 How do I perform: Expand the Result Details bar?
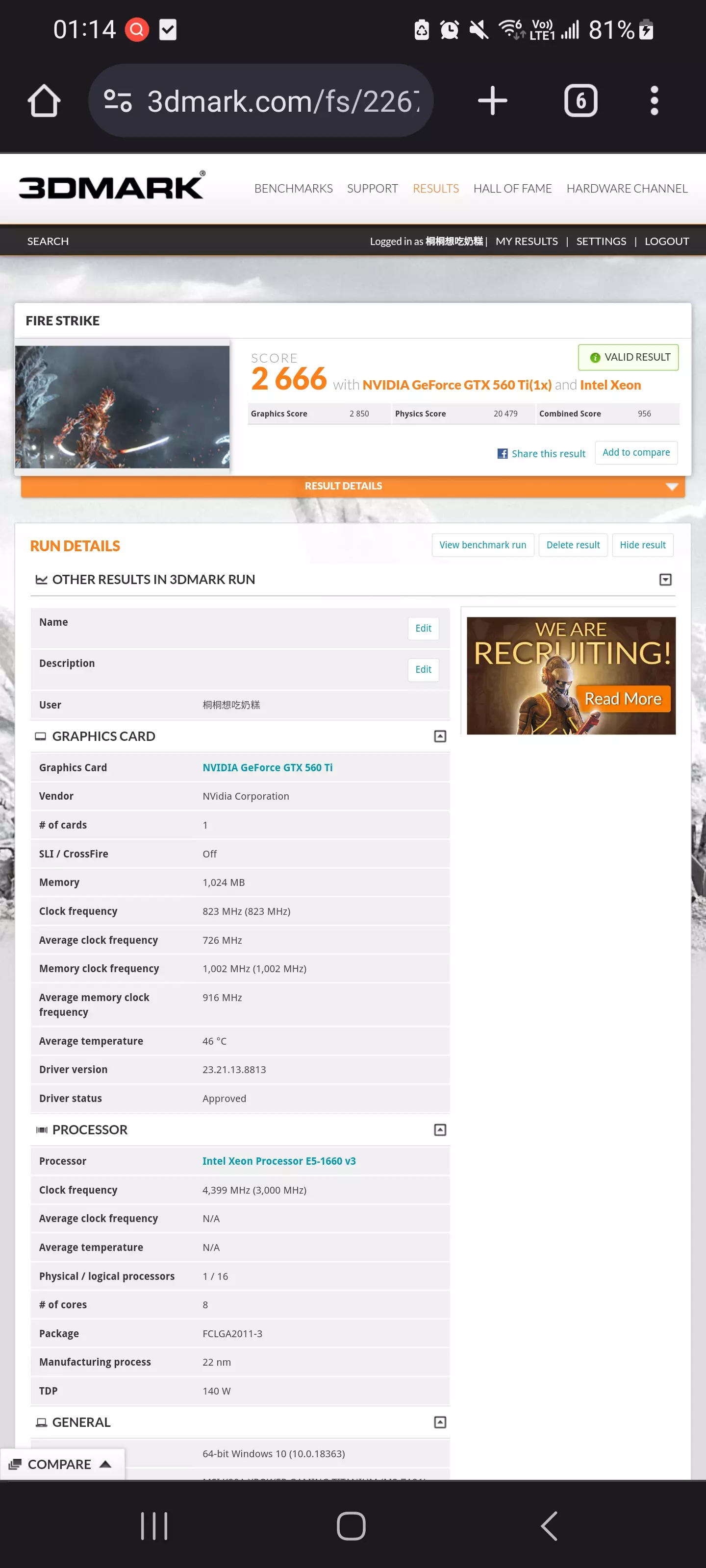click(x=353, y=486)
